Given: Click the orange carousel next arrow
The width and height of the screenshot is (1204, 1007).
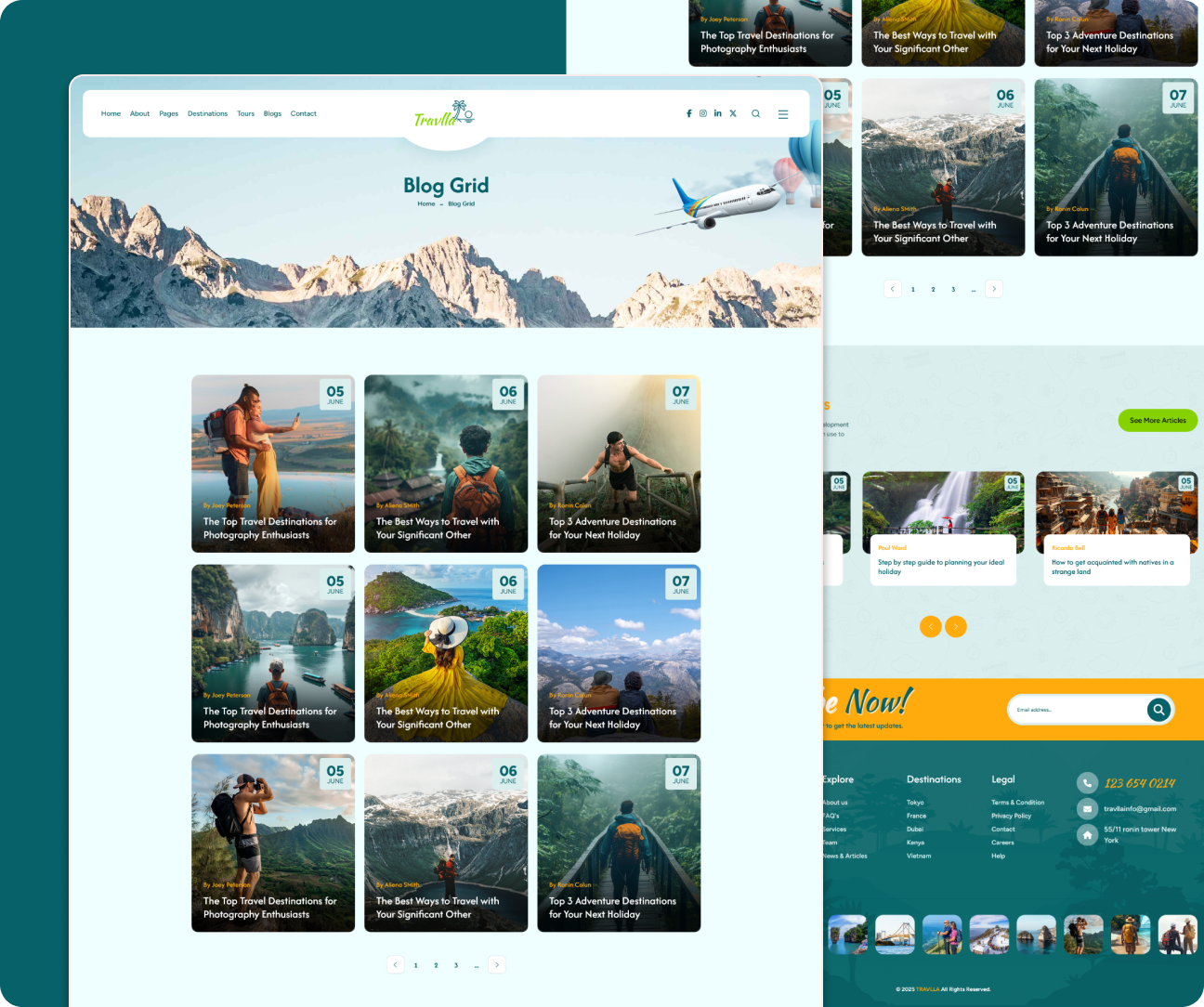Looking at the screenshot, I should tap(956, 627).
